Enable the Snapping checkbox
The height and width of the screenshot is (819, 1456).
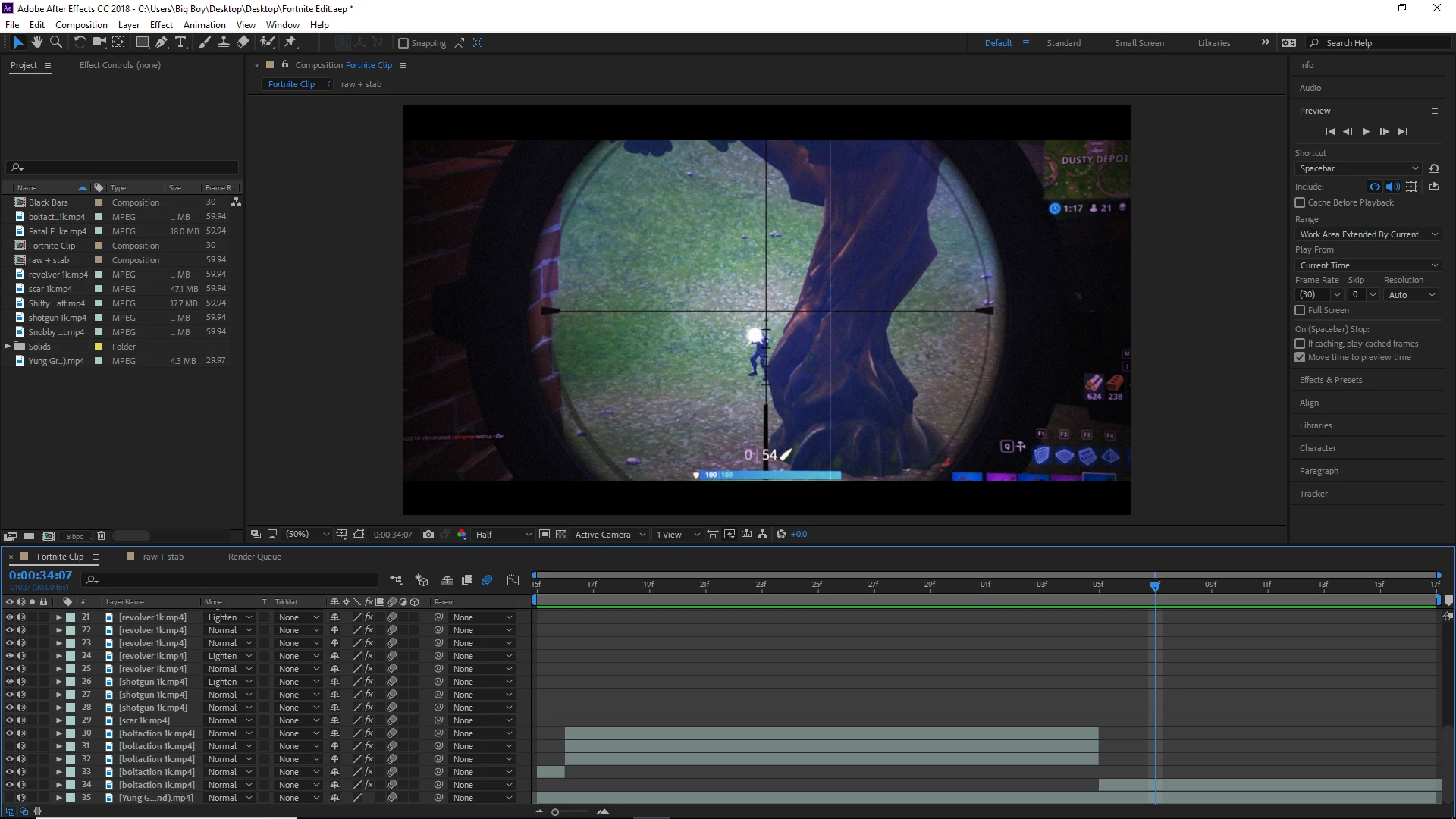403,43
